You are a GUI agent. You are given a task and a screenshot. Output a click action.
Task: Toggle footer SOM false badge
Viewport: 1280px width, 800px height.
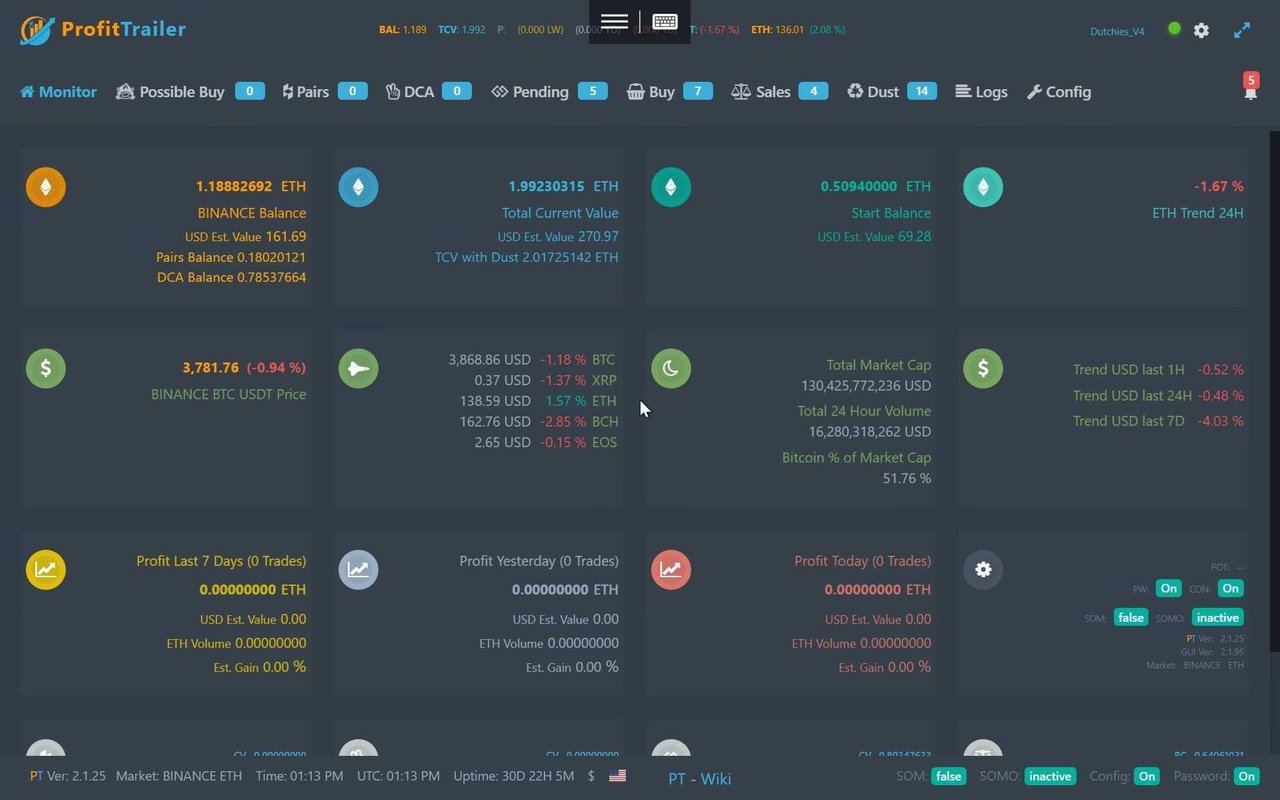pos(948,776)
